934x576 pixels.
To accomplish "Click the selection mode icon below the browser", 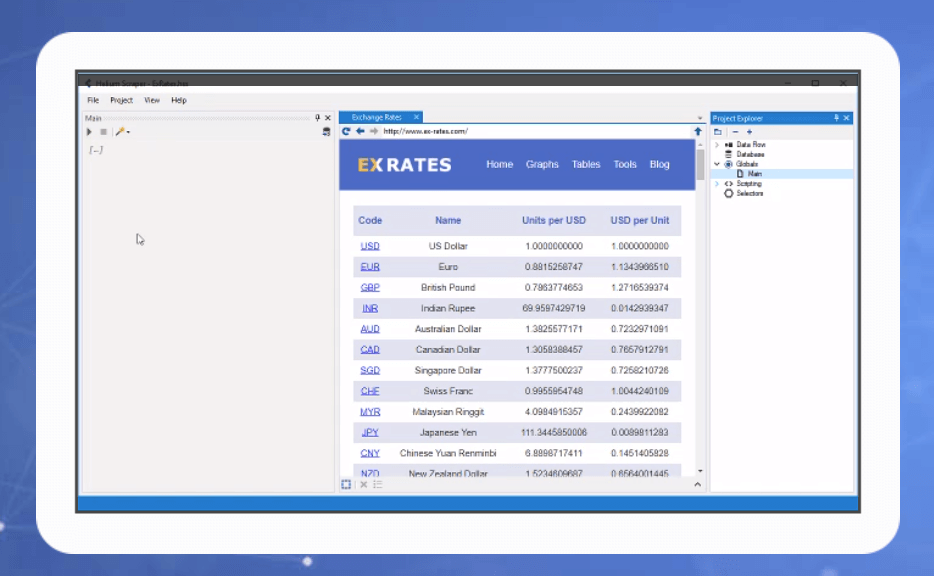I will (x=346, y=485).
